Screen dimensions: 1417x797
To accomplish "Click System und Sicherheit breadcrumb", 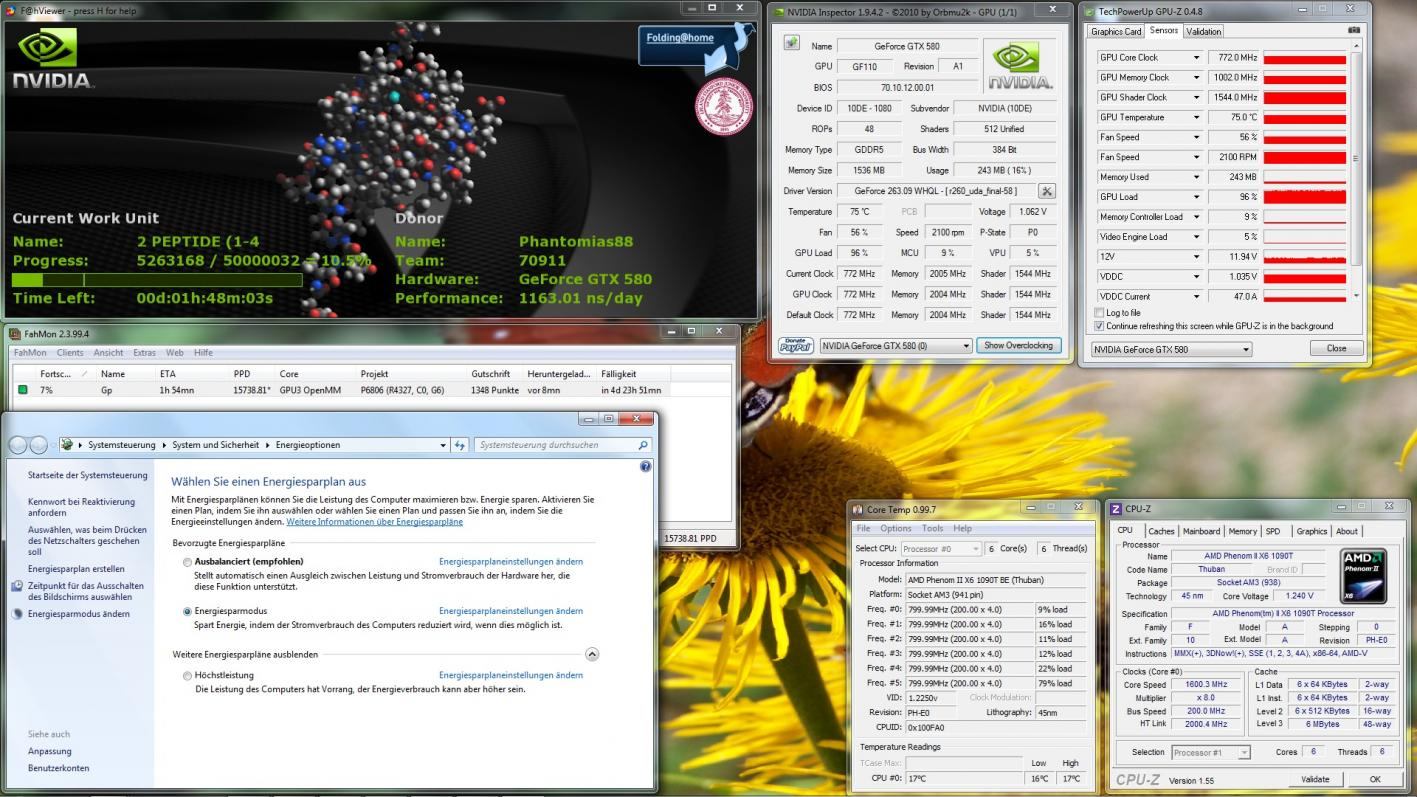I will coord(215,445).
